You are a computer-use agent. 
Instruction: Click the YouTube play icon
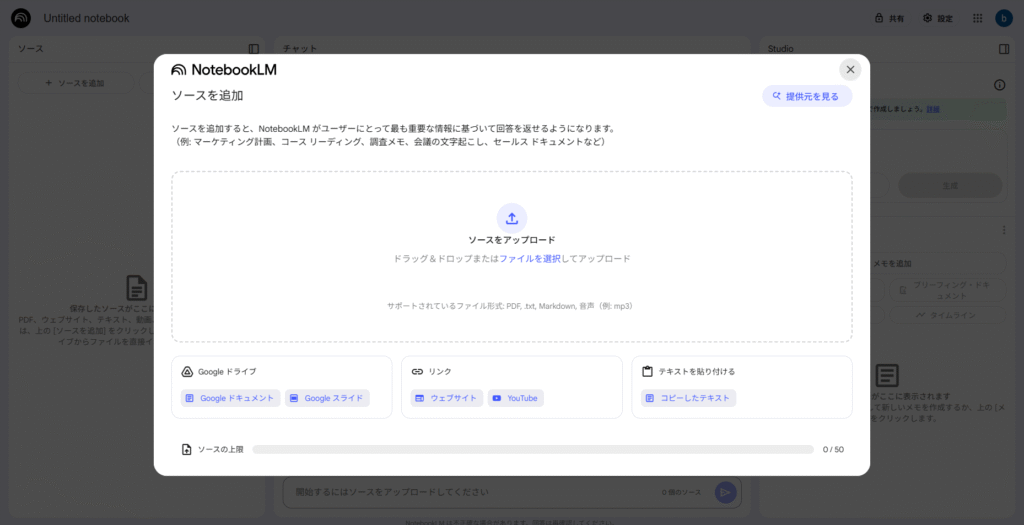[x=496, y=398]
